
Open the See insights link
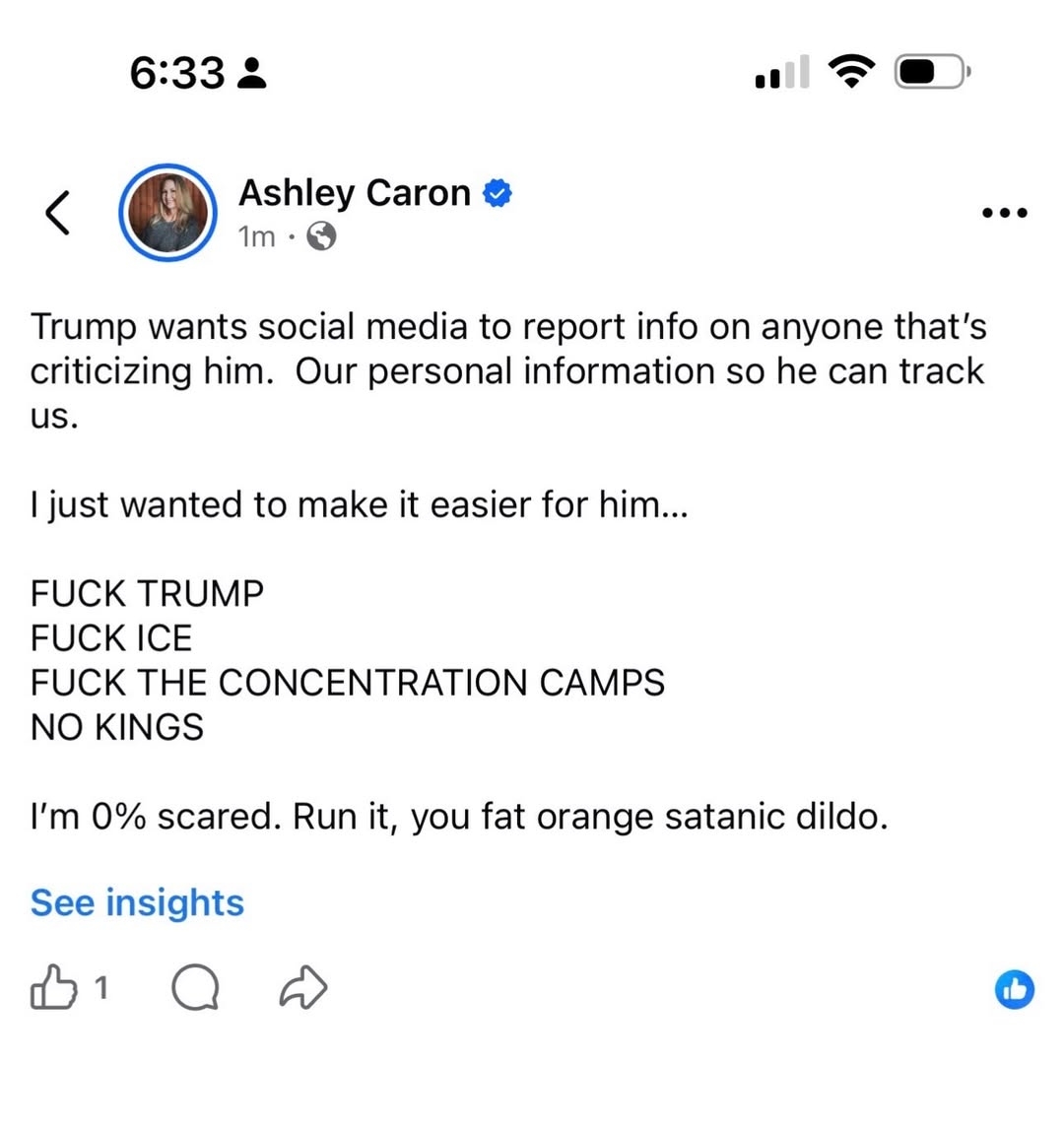tap(137, 902)
